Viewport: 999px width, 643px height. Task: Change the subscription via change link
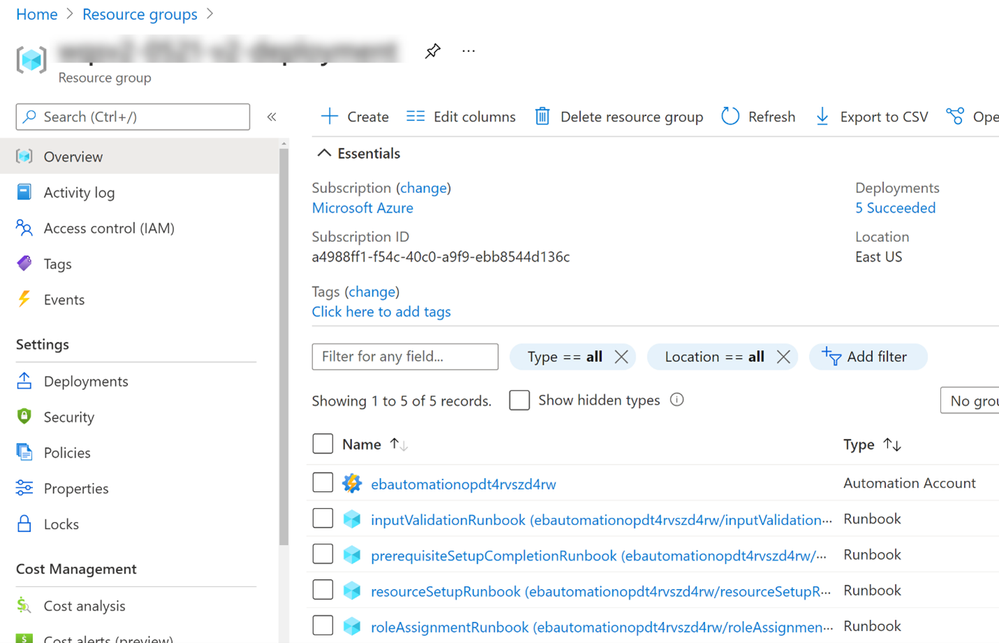[x=423, y=188]
